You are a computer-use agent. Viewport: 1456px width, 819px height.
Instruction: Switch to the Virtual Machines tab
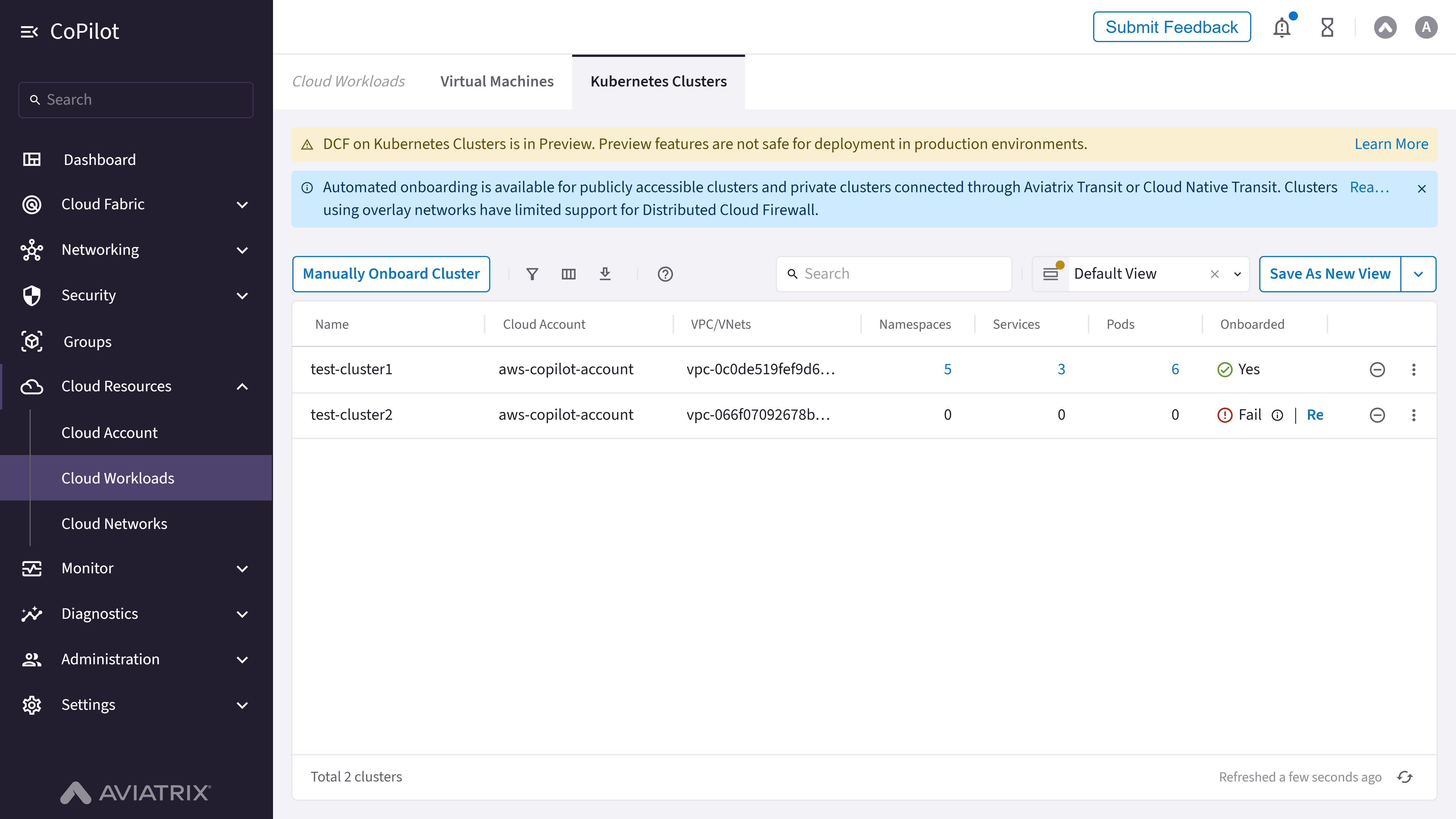[497, 81]
